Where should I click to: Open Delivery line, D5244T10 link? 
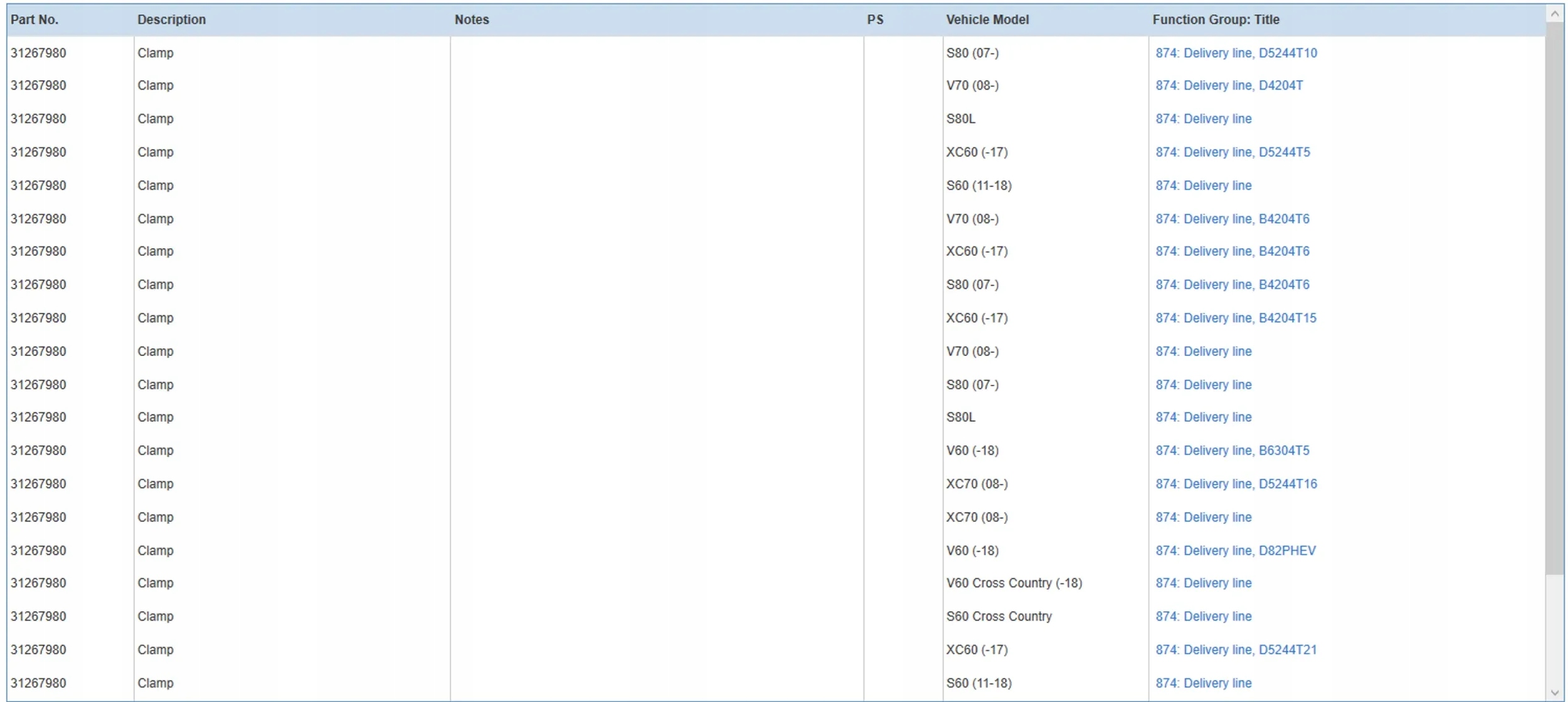click(x=1236, y=53)
